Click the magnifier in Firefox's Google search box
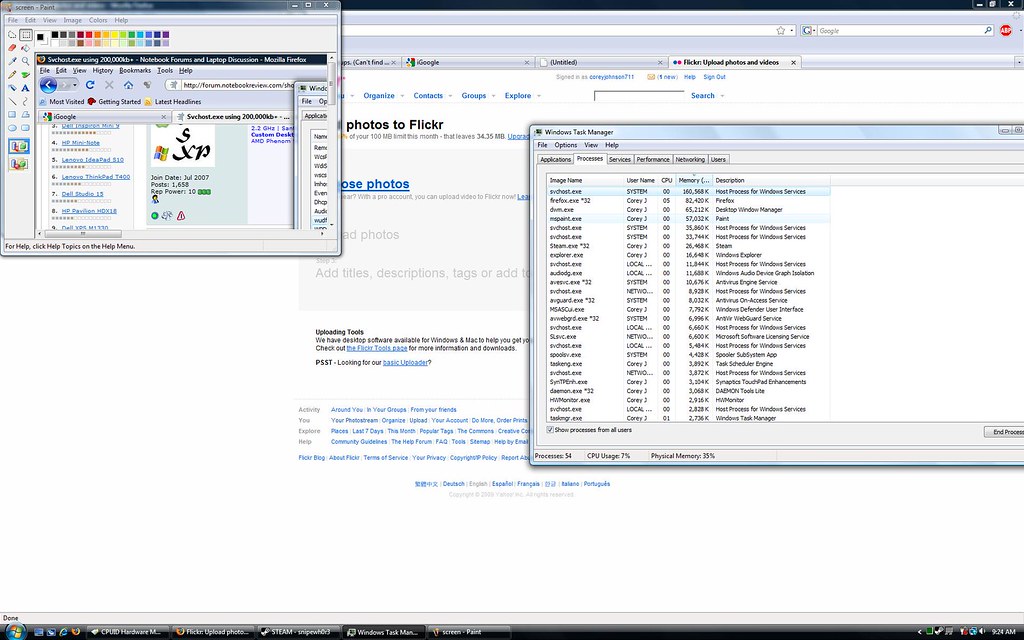Viewport: 1024px width, 640px height. click(x=988, y=31)
